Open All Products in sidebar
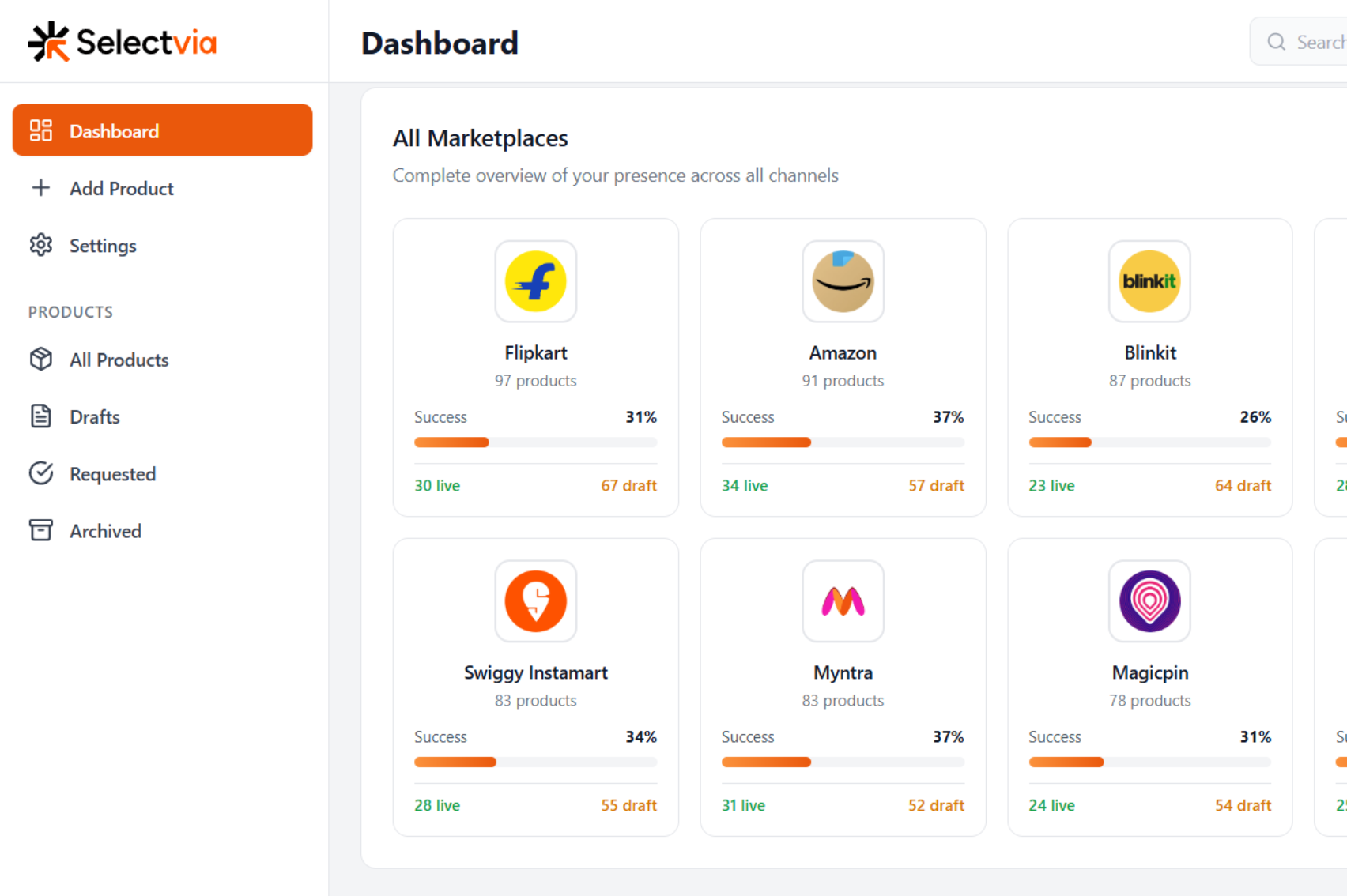Viewport: 1347px width, 896px height. (x=119, y=360)
